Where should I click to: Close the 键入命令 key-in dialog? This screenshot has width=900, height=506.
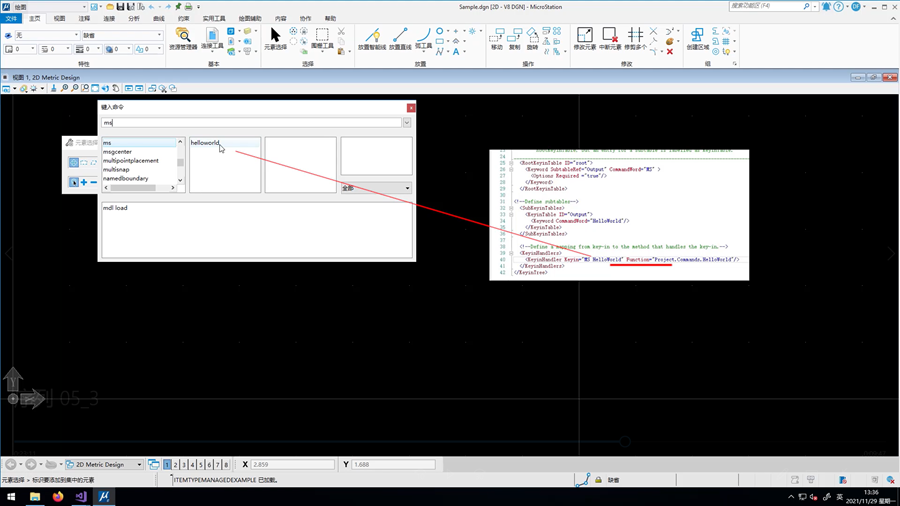[x=411, y=108]
